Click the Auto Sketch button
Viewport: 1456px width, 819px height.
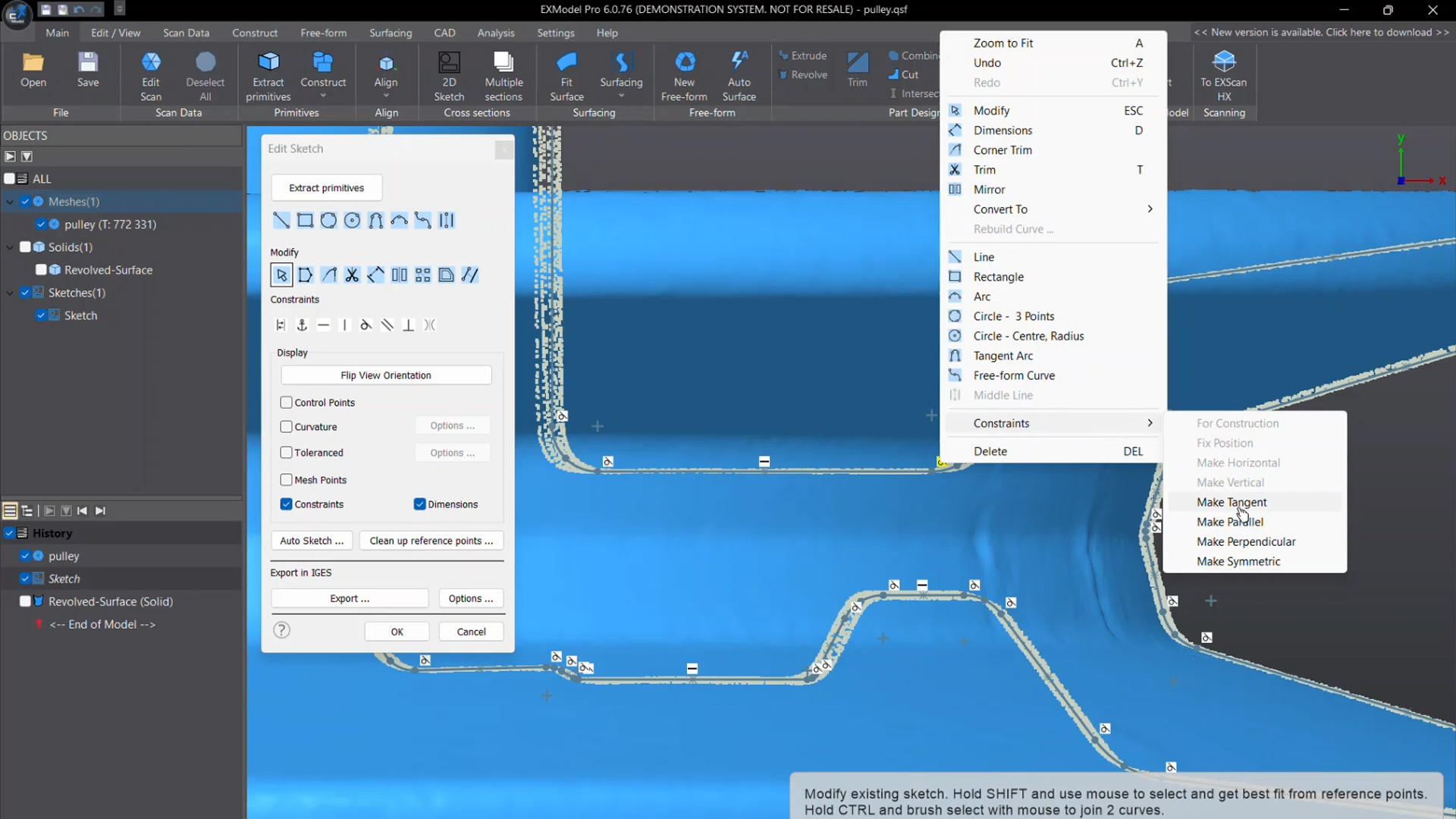tap(312, 541)
